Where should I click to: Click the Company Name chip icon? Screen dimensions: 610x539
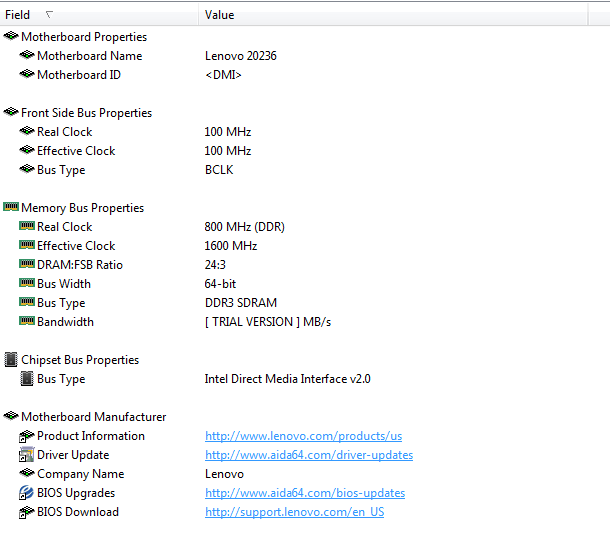(27, 473)
